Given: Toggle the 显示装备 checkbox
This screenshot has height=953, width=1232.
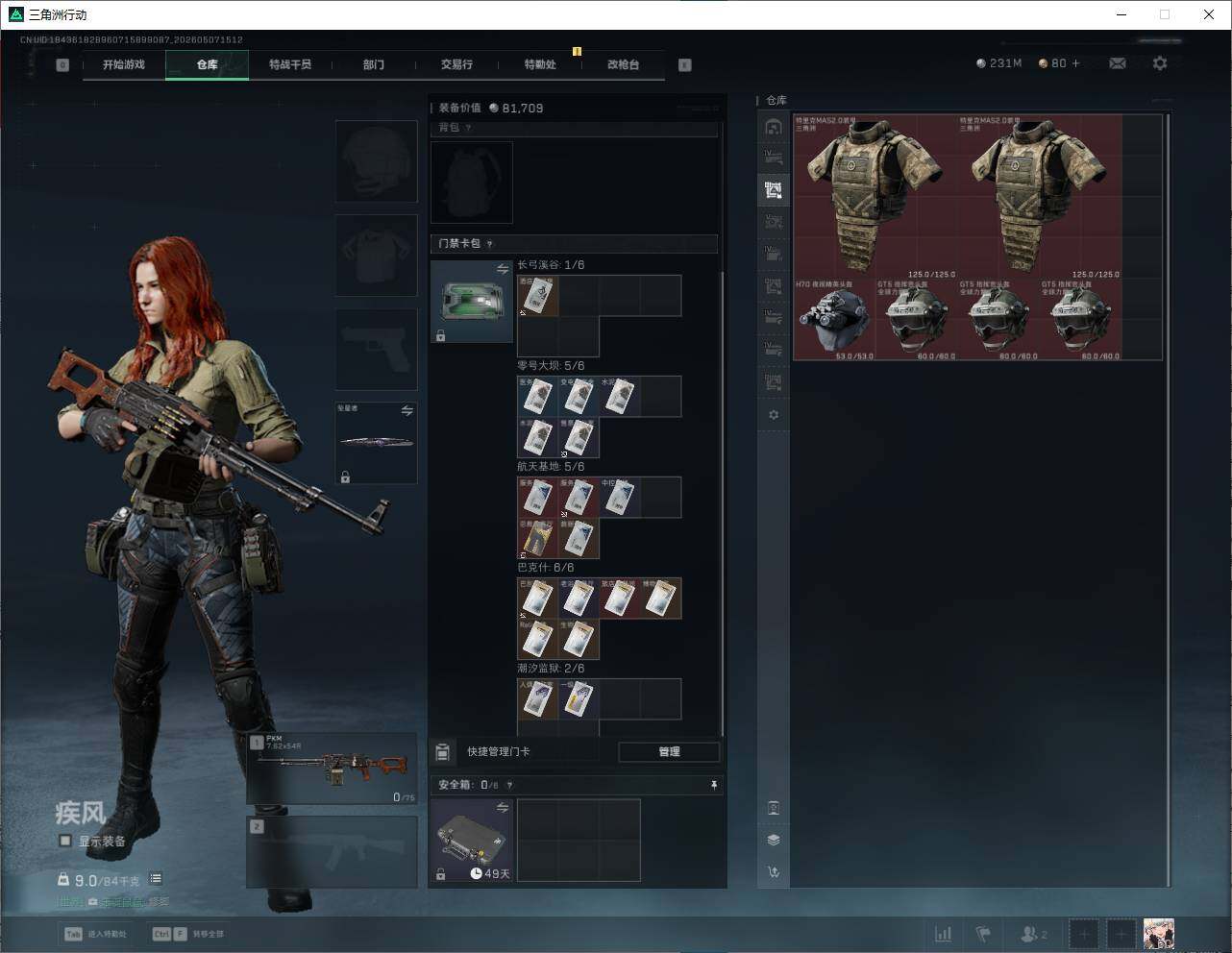Looking at the screenshot, I should [65, 842].
